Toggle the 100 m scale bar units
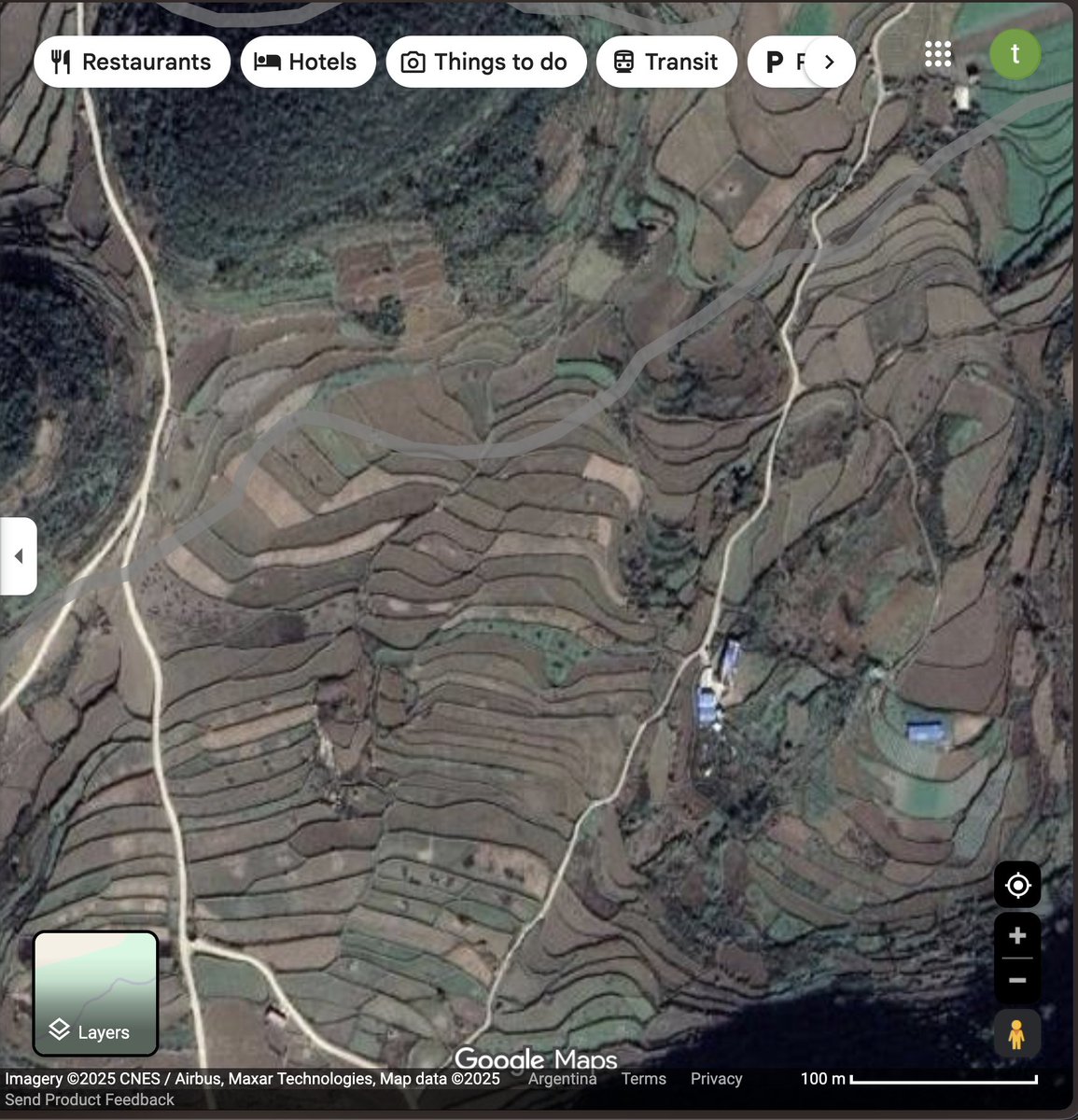1078x1120 pixels. pyautogui.click(x=919, y=1079)
